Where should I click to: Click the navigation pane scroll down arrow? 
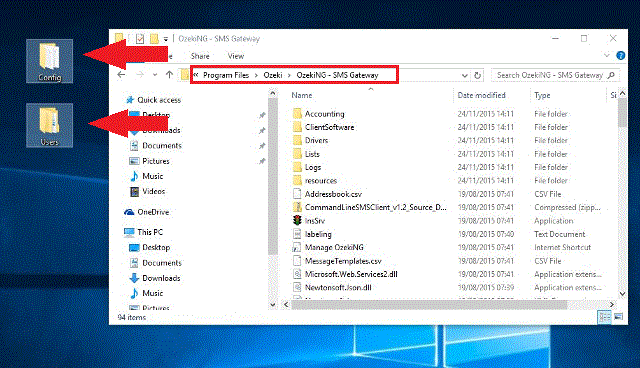(x=273, y=304)
